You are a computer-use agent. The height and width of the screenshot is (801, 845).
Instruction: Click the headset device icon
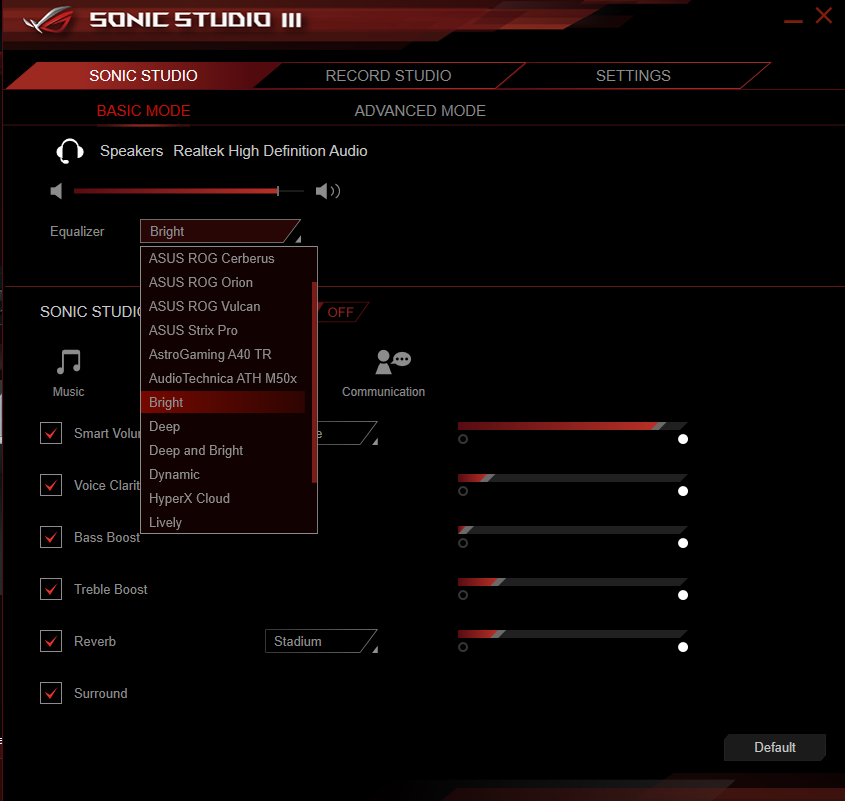(70, 151)
